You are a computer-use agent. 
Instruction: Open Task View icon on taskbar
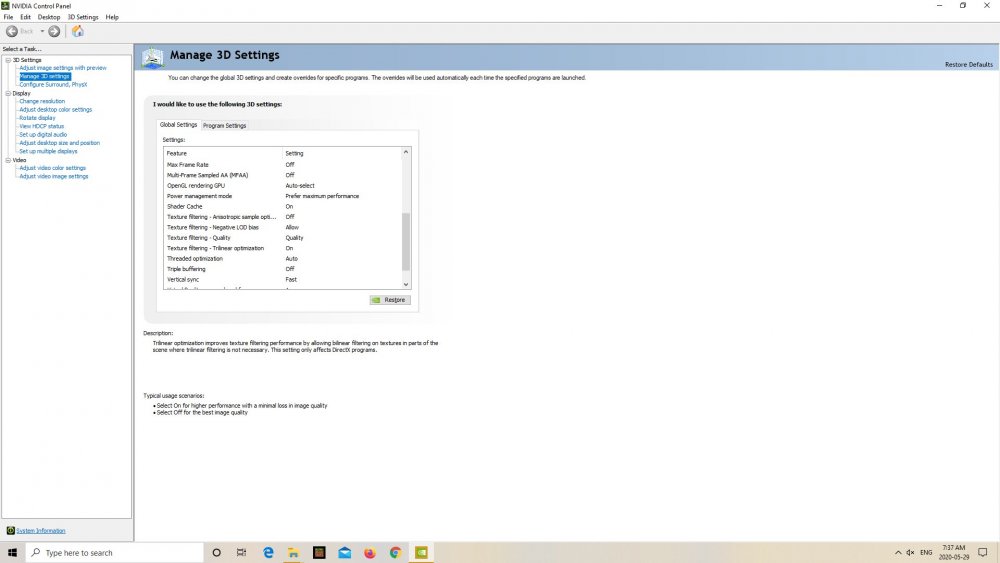[241, 553]
